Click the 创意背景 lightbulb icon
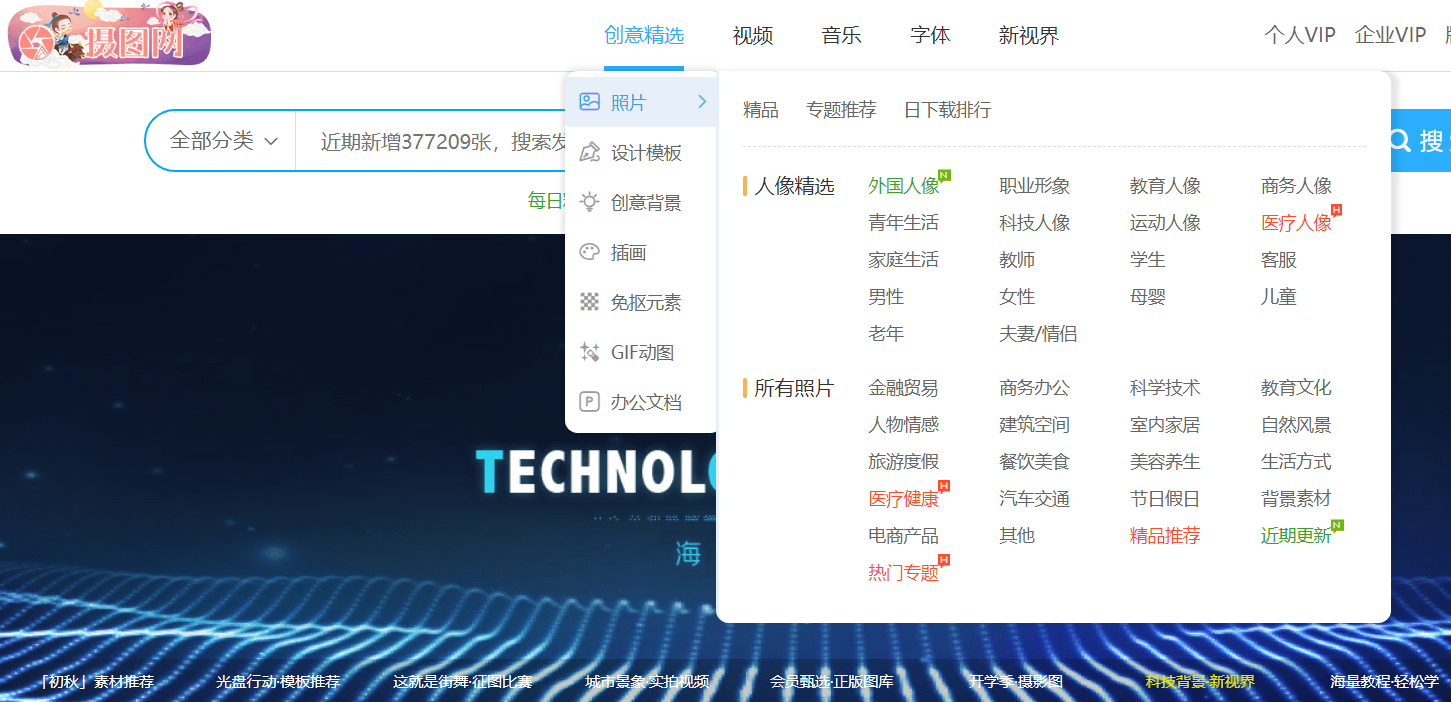 [590, 202]
